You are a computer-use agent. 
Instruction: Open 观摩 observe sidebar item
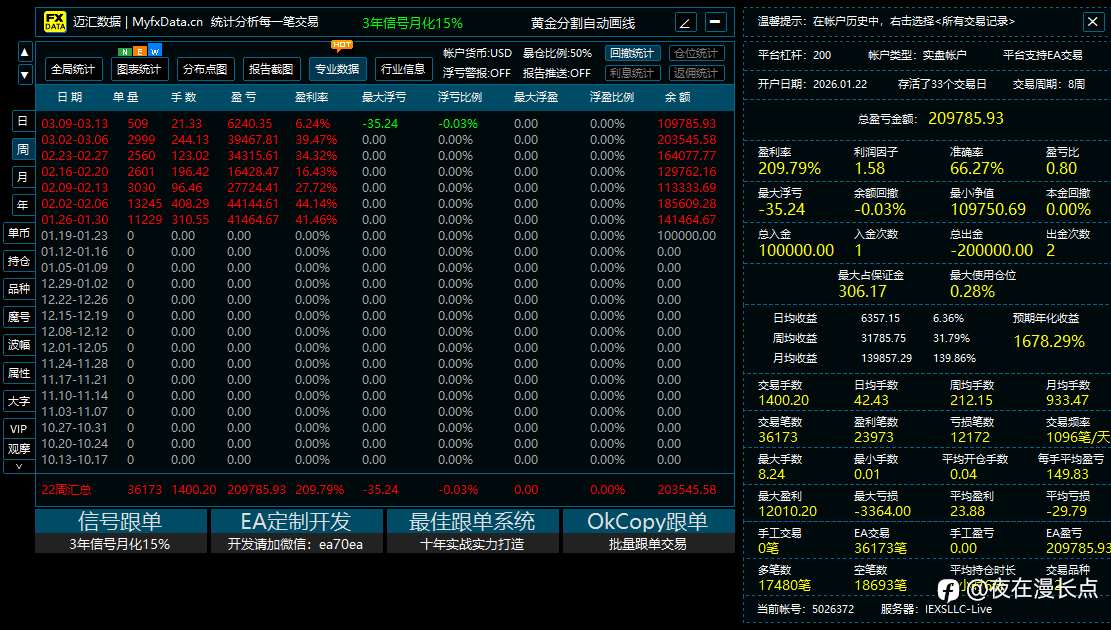point(19,449)
